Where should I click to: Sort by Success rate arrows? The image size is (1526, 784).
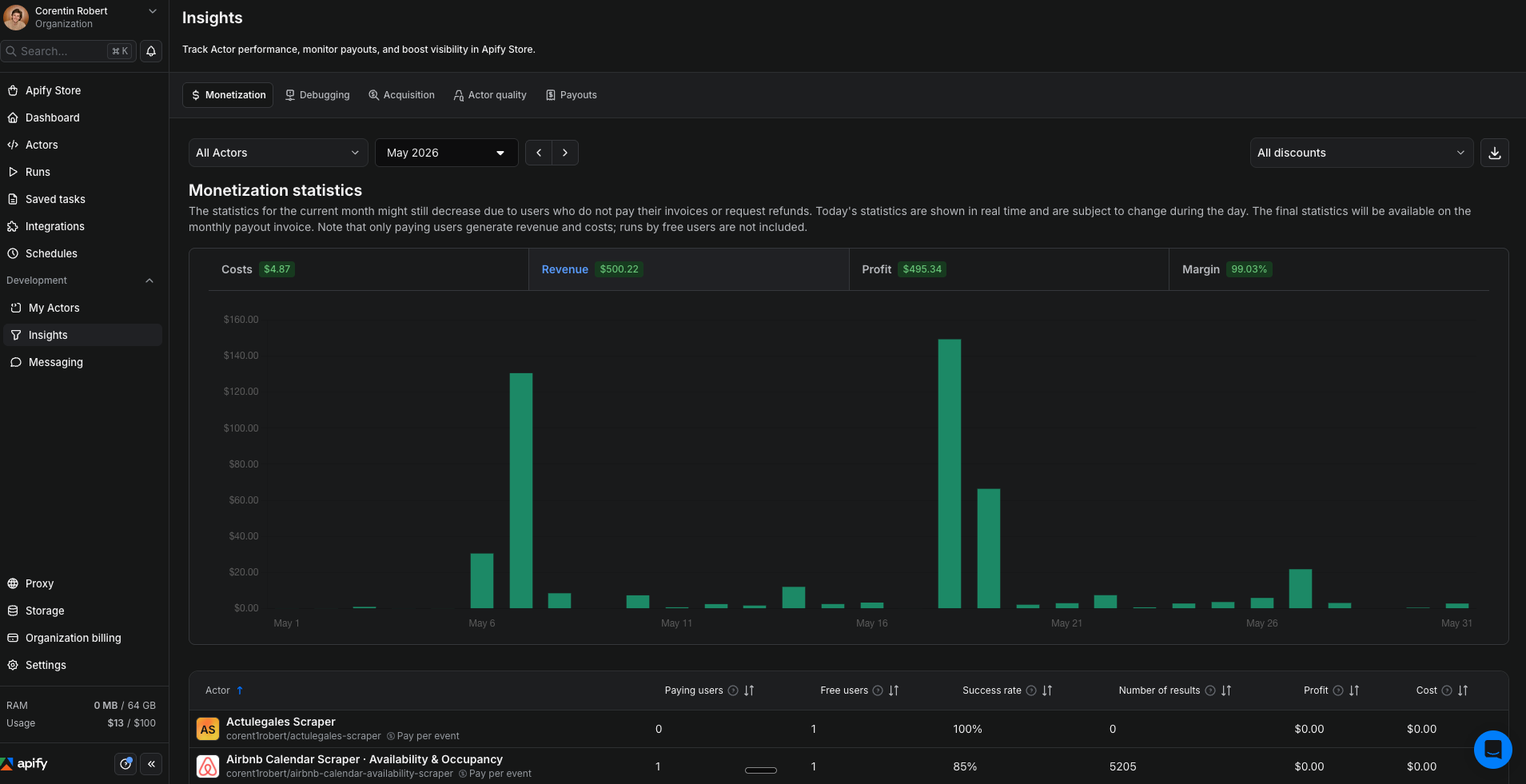[1047, 690]
